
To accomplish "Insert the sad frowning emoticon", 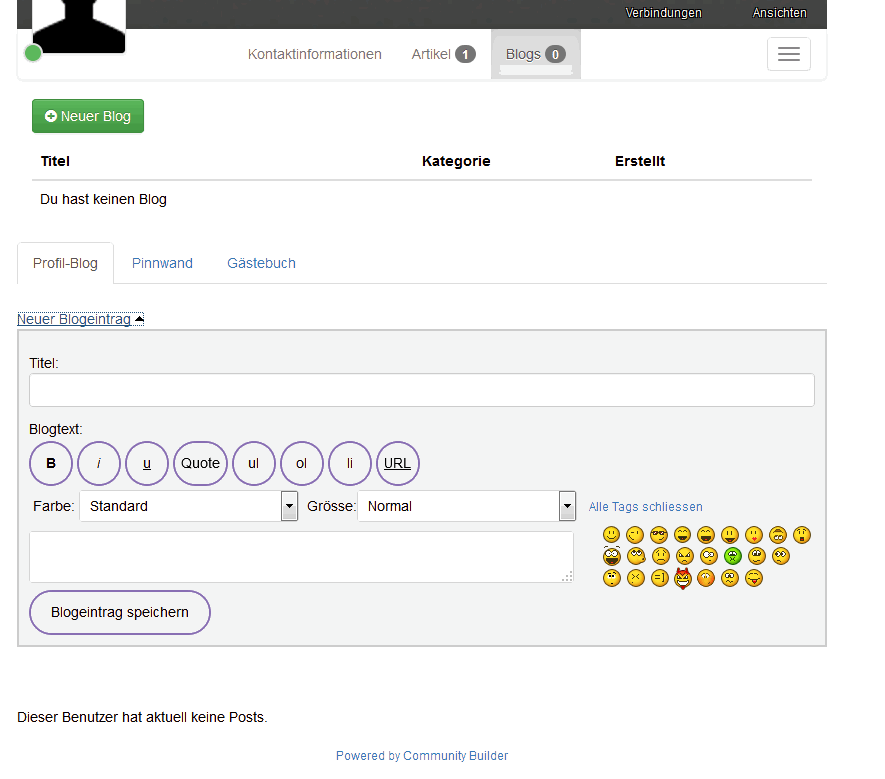I will [661, 556].
